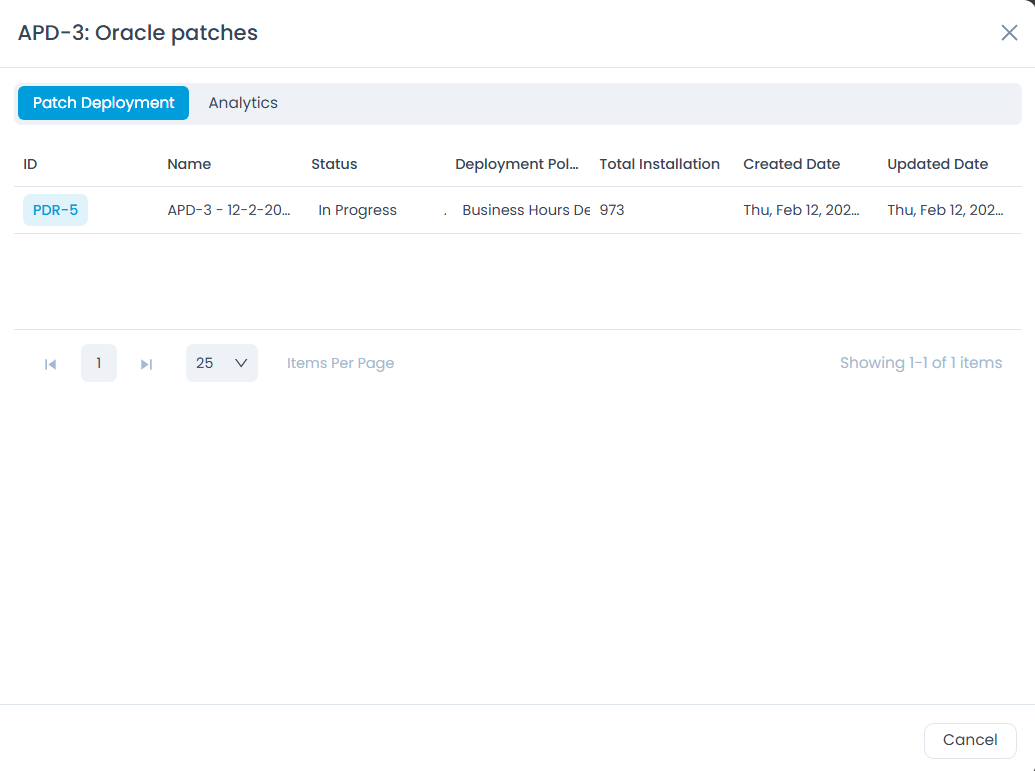Jump to first page of results
Image resolution: width=1035 pixels, height=771 pixels.
[x=50, y=364]
